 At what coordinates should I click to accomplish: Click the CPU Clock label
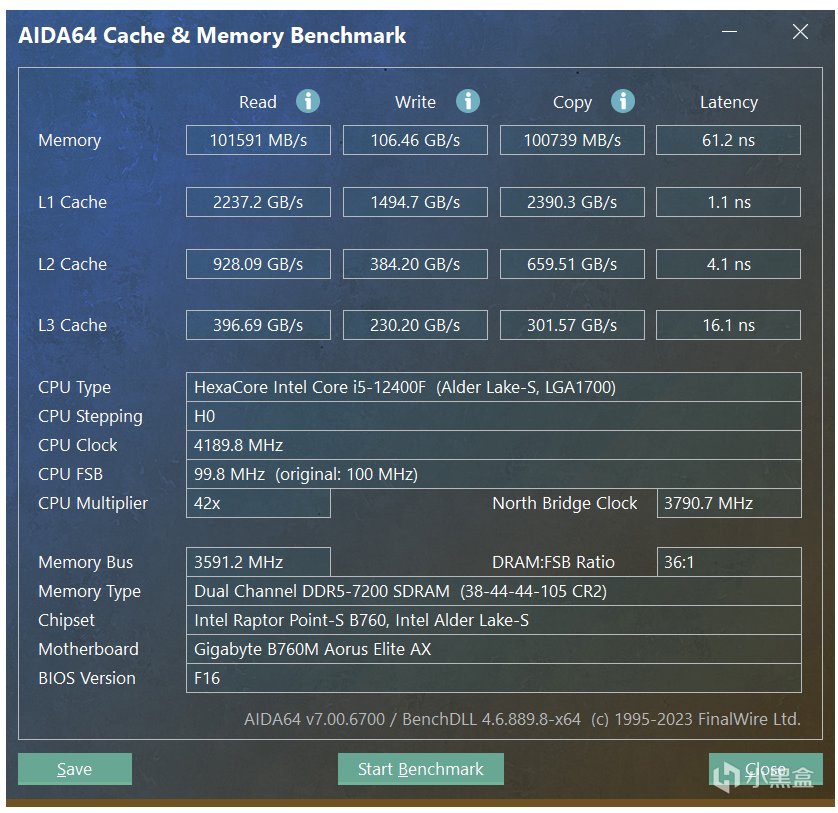pos(77,445)
